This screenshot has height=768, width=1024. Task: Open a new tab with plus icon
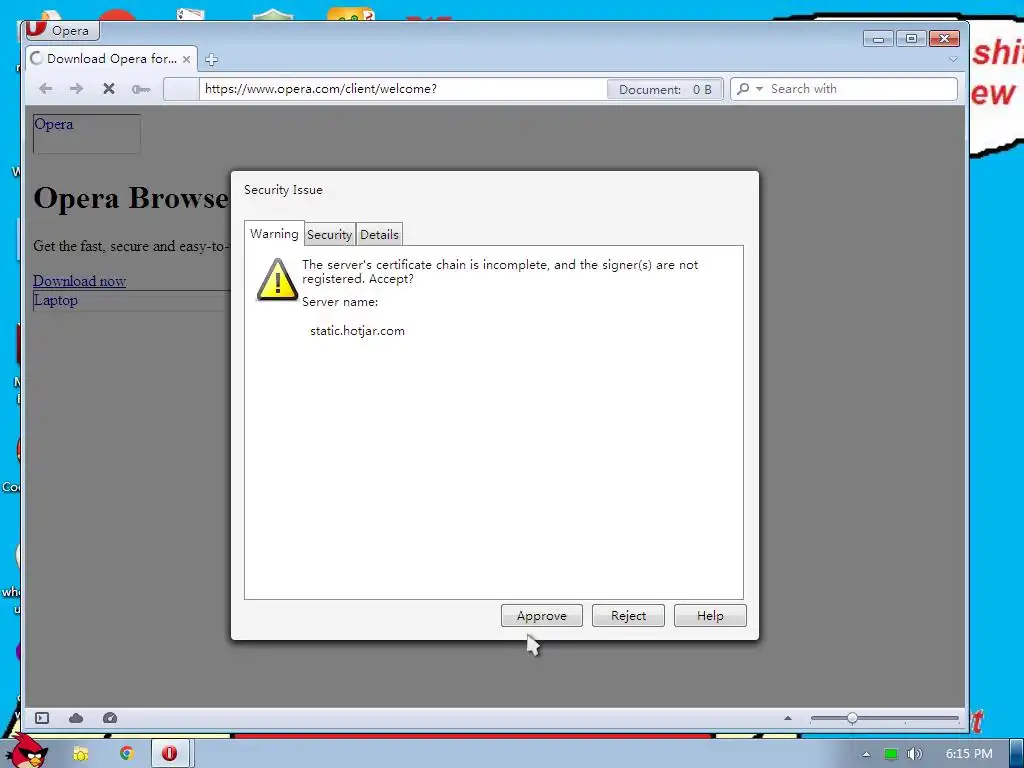tap(211, 59)
